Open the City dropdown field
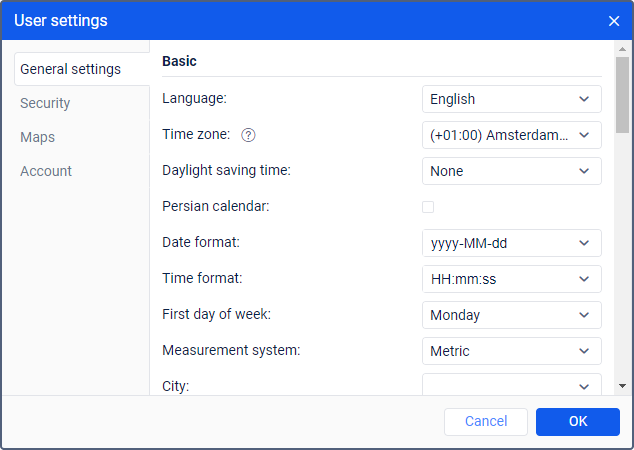 pos(511,385)
